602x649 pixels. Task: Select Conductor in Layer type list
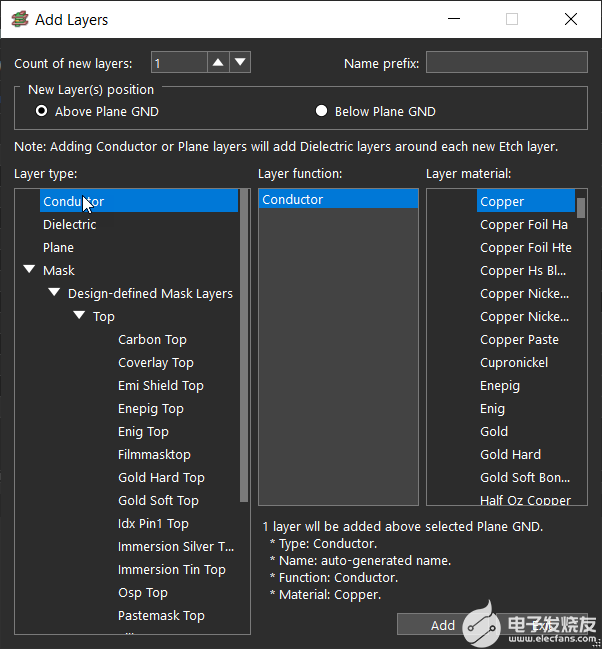139,201
